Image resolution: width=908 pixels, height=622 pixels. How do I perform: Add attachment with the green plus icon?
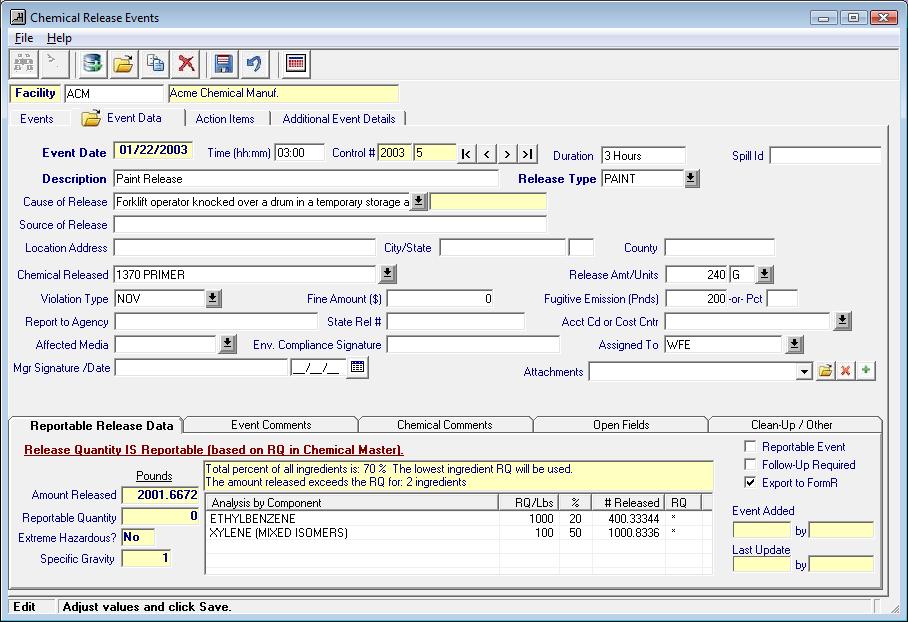pos(866,370)
